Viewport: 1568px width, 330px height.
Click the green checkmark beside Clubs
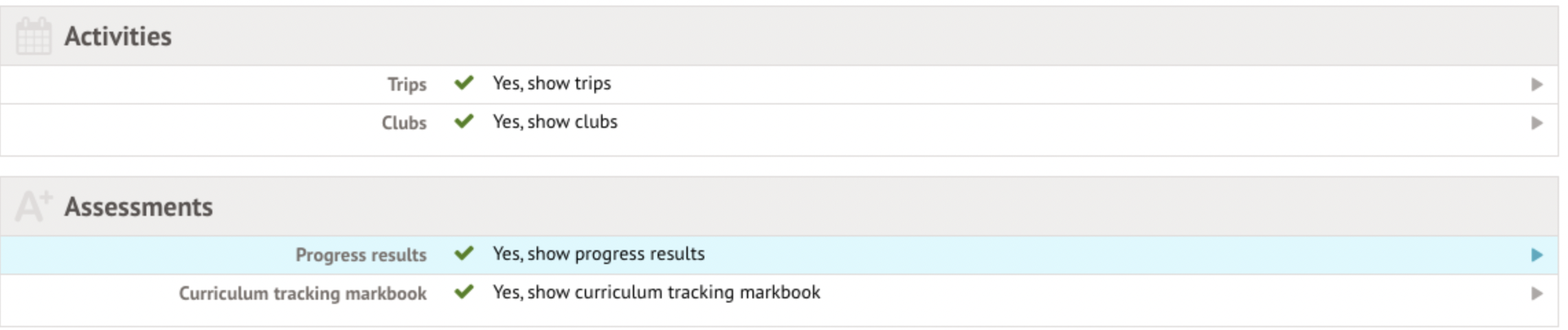pos(464,122)
